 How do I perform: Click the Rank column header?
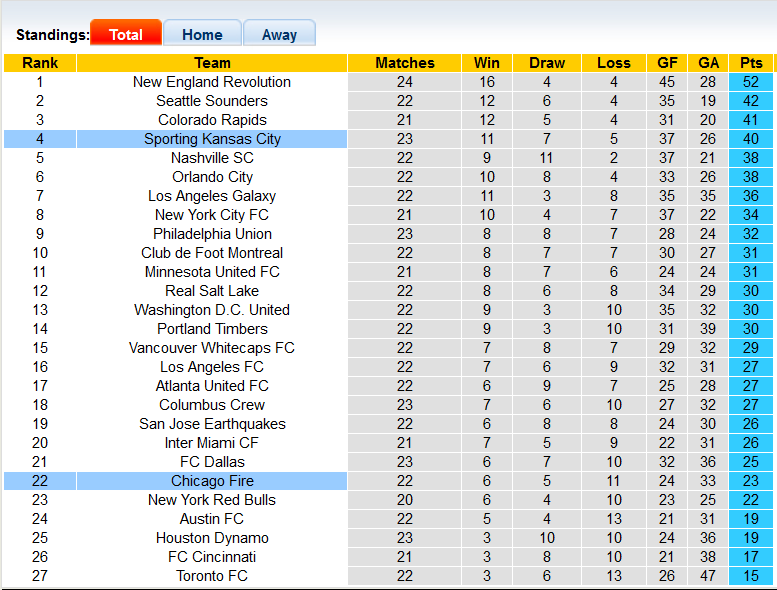(x=40, y=63)
